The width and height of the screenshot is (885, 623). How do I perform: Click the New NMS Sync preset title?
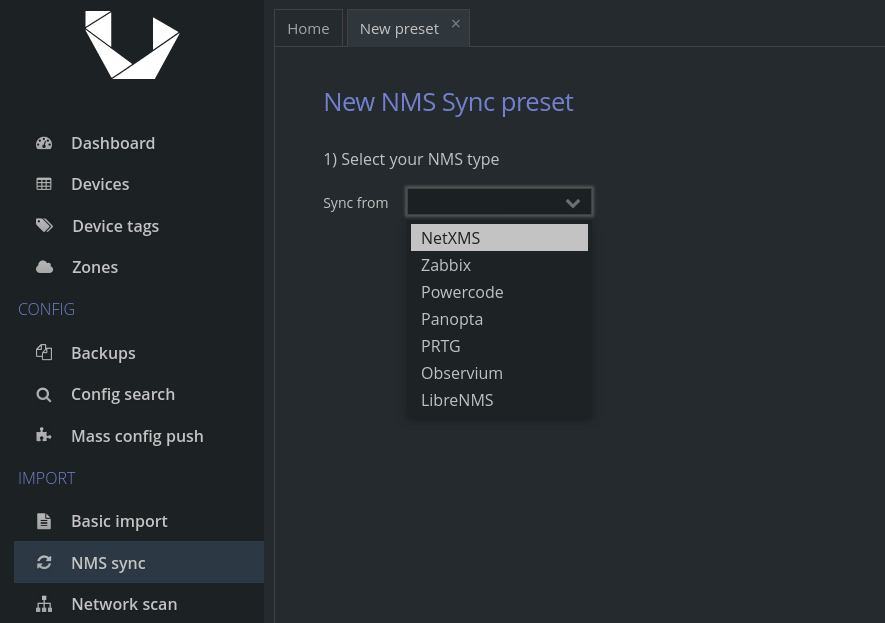coord(448,103)
